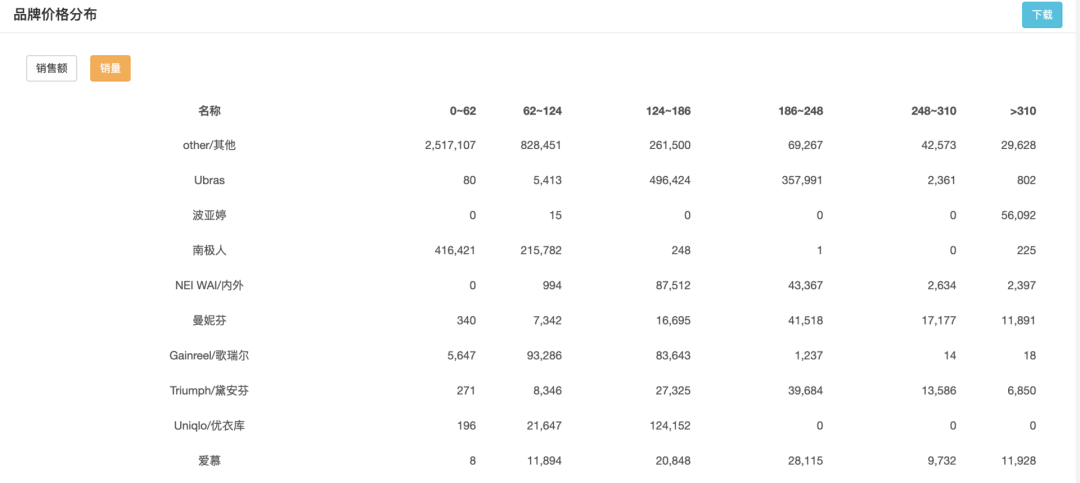Click the 南极人 brand name
Image resolution: width=1080 pixels, height=483 pixels.
click(209, 250)
